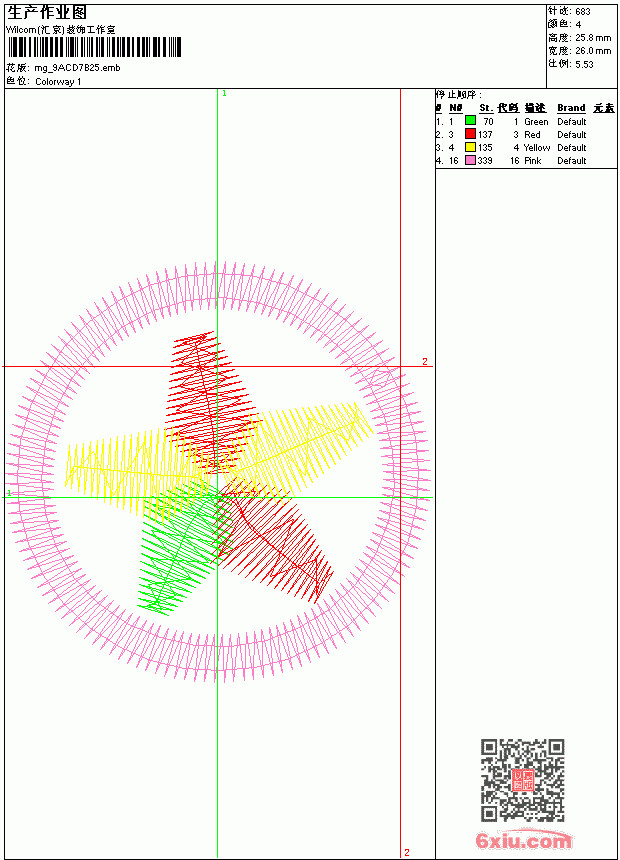Screen dimensions: 620x860
Task: Click the yellow color swatch in stop list
Action: point(470,147)
